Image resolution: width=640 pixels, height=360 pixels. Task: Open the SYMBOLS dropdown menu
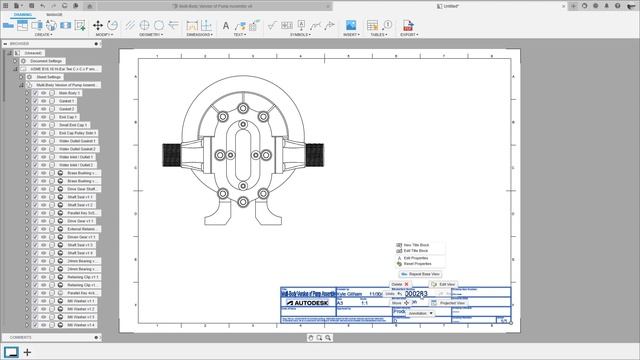point(300,35)
